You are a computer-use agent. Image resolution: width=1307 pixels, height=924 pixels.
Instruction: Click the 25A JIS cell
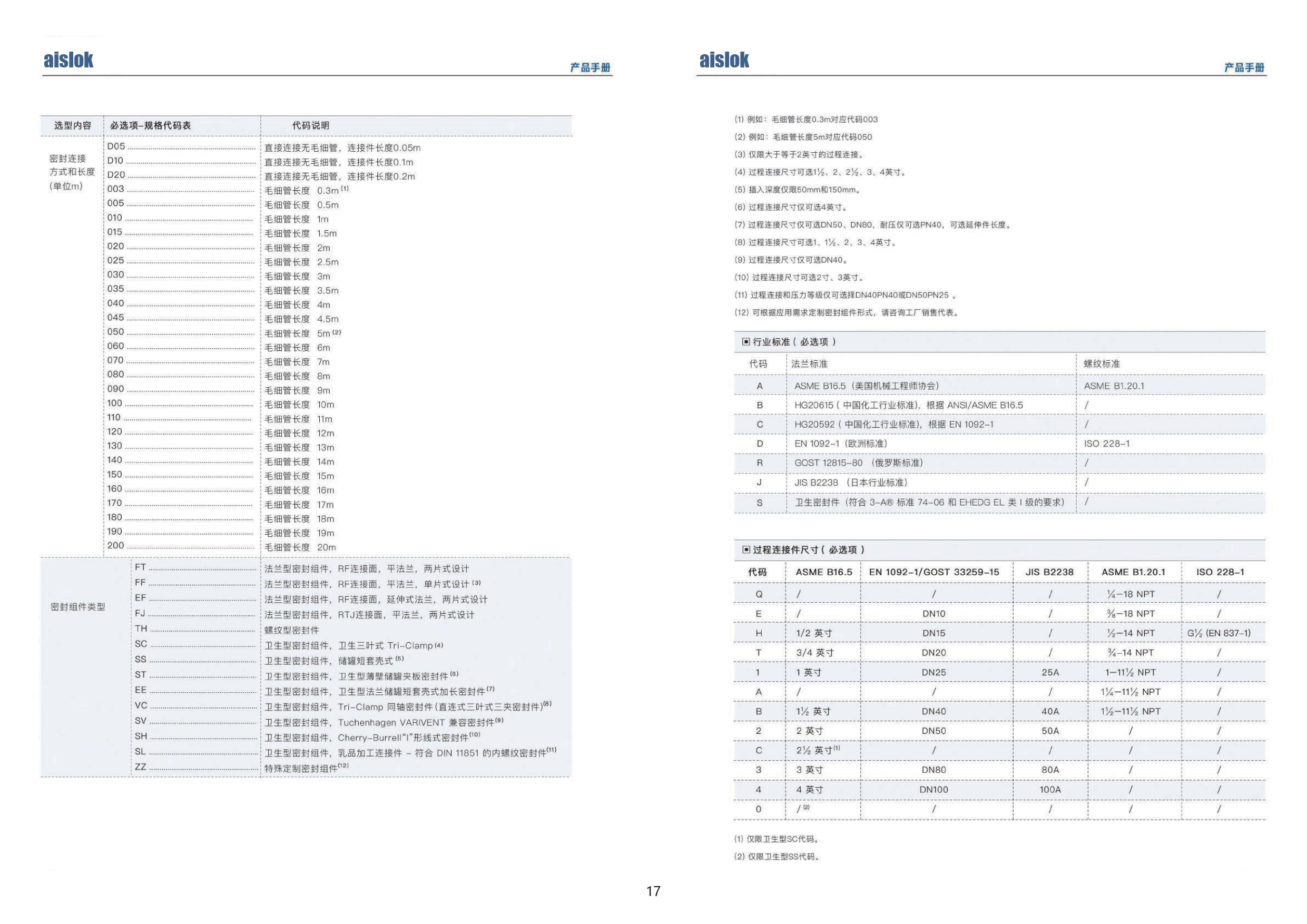pyautogui.click(x=1050, y=672)
